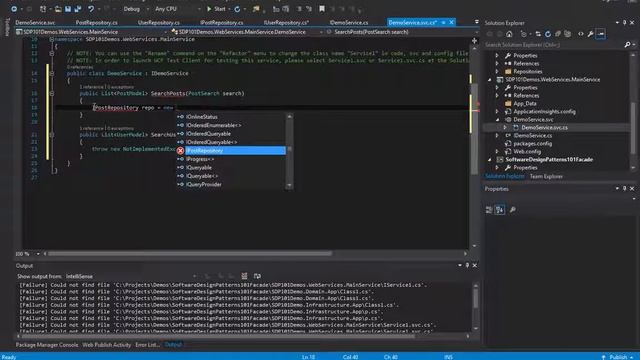The width and height of the screenshot is (640, 360).
Task: Toggle Categorized view in Properties panel
Action: click(489, 210)
